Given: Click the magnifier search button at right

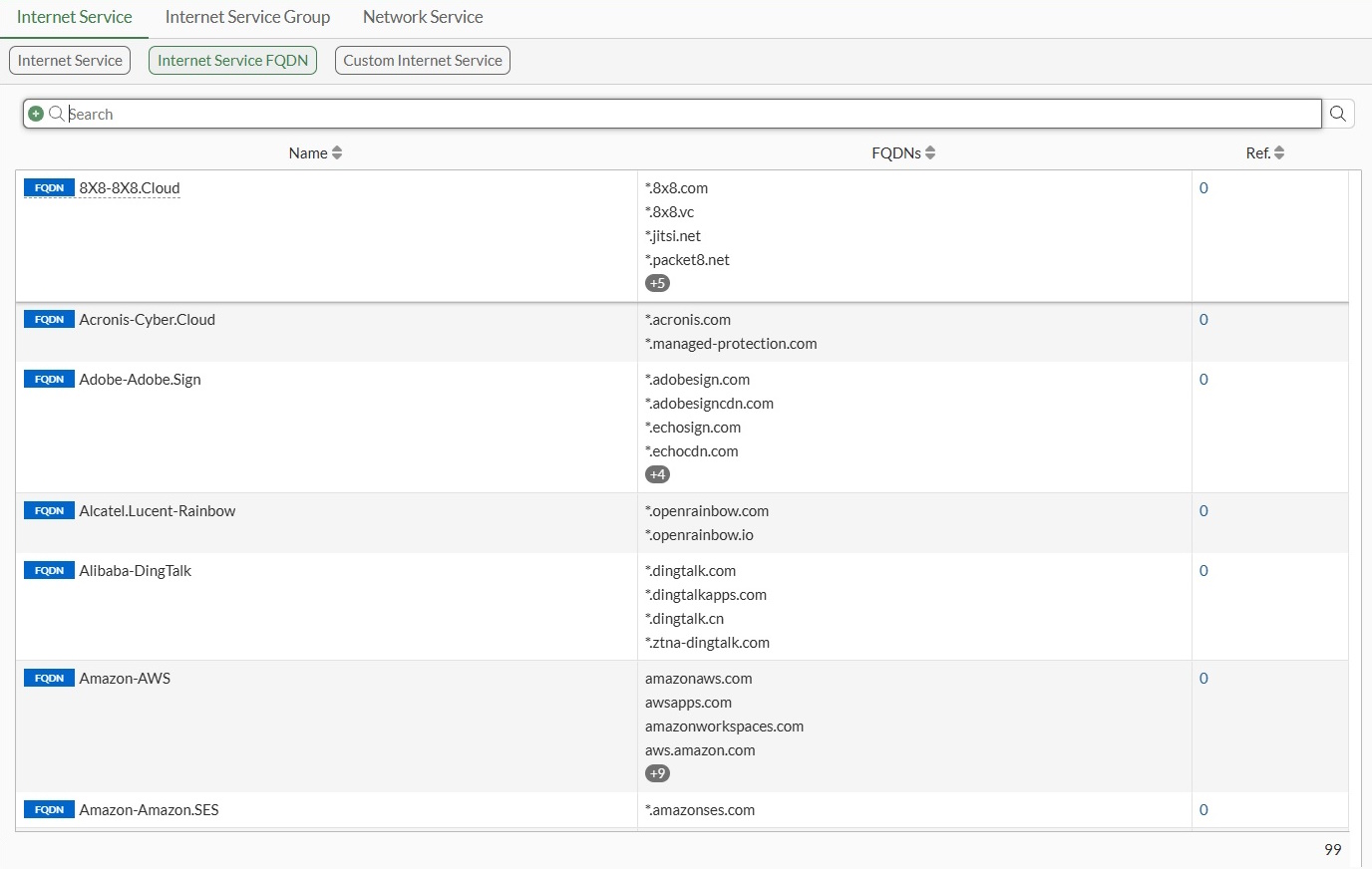Looking at the screenshot, I should [1338, 114].
